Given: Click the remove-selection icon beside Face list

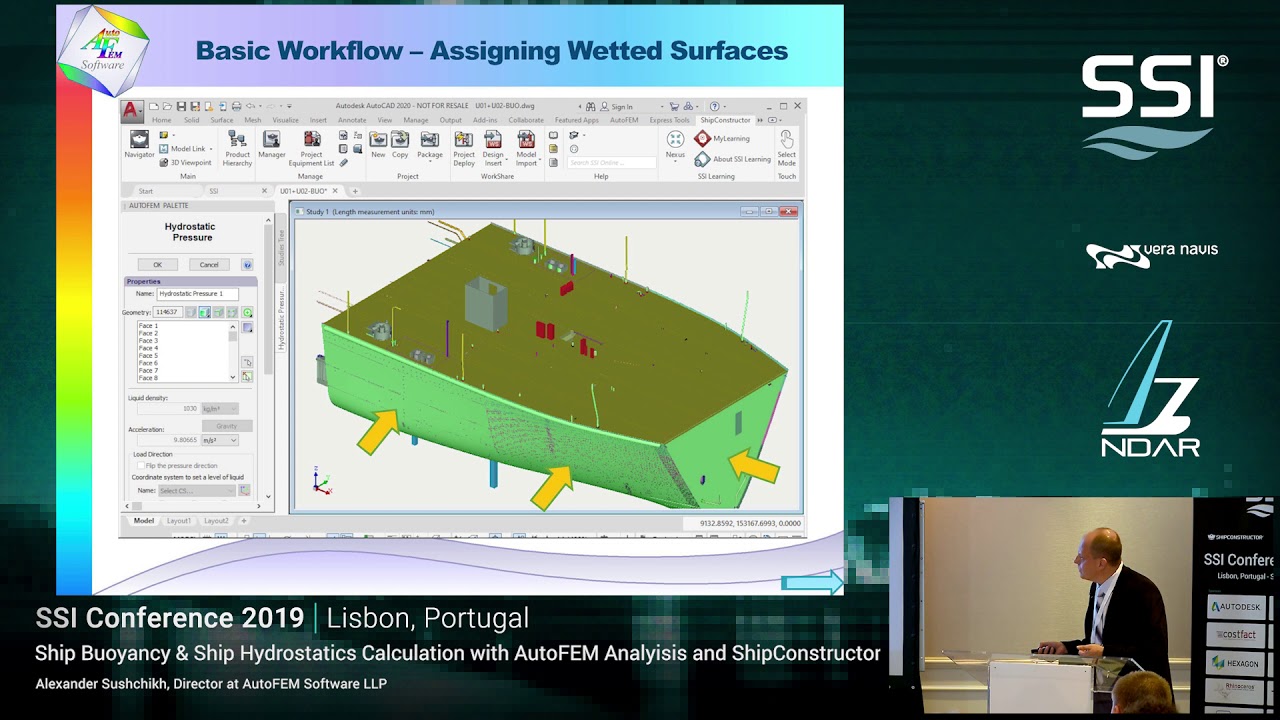Looking at the screenshot, I should point(247,362).
